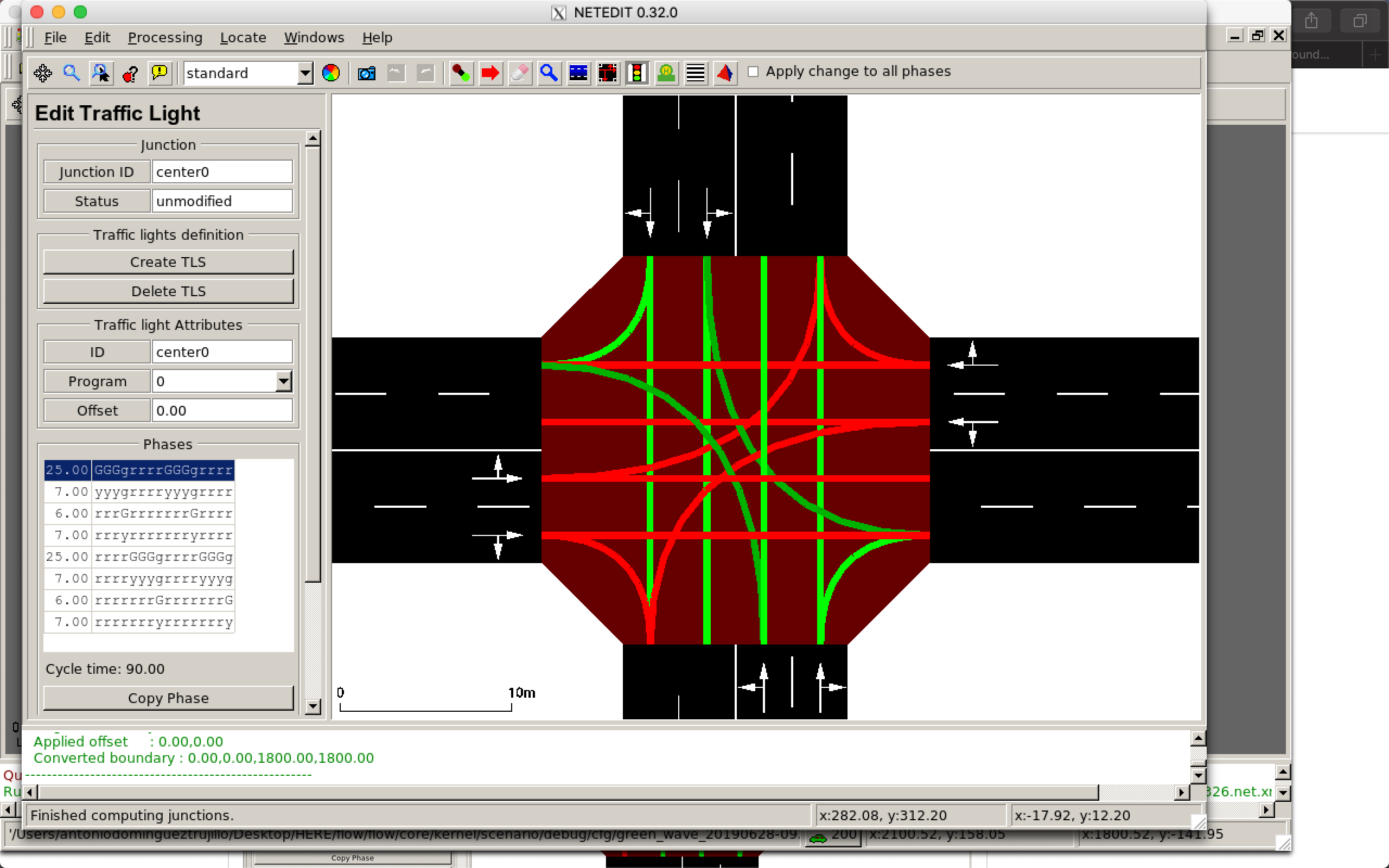Open the color scheme wheel icon
The width and height of the screenshot is (1389, 868).
[x=331, y=73]
